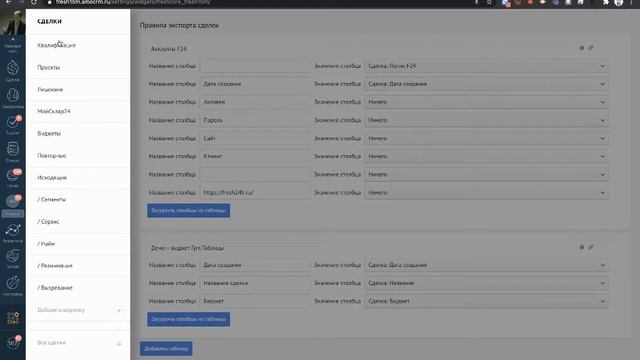Delete the Аккаунты F24 table with trash icon
The height and width of the screenshot is (360, 640).
(582, 48)
